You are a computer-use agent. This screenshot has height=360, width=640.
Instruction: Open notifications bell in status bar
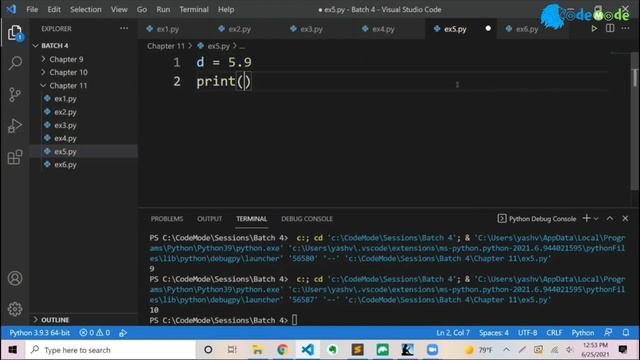tap(626, 333)
